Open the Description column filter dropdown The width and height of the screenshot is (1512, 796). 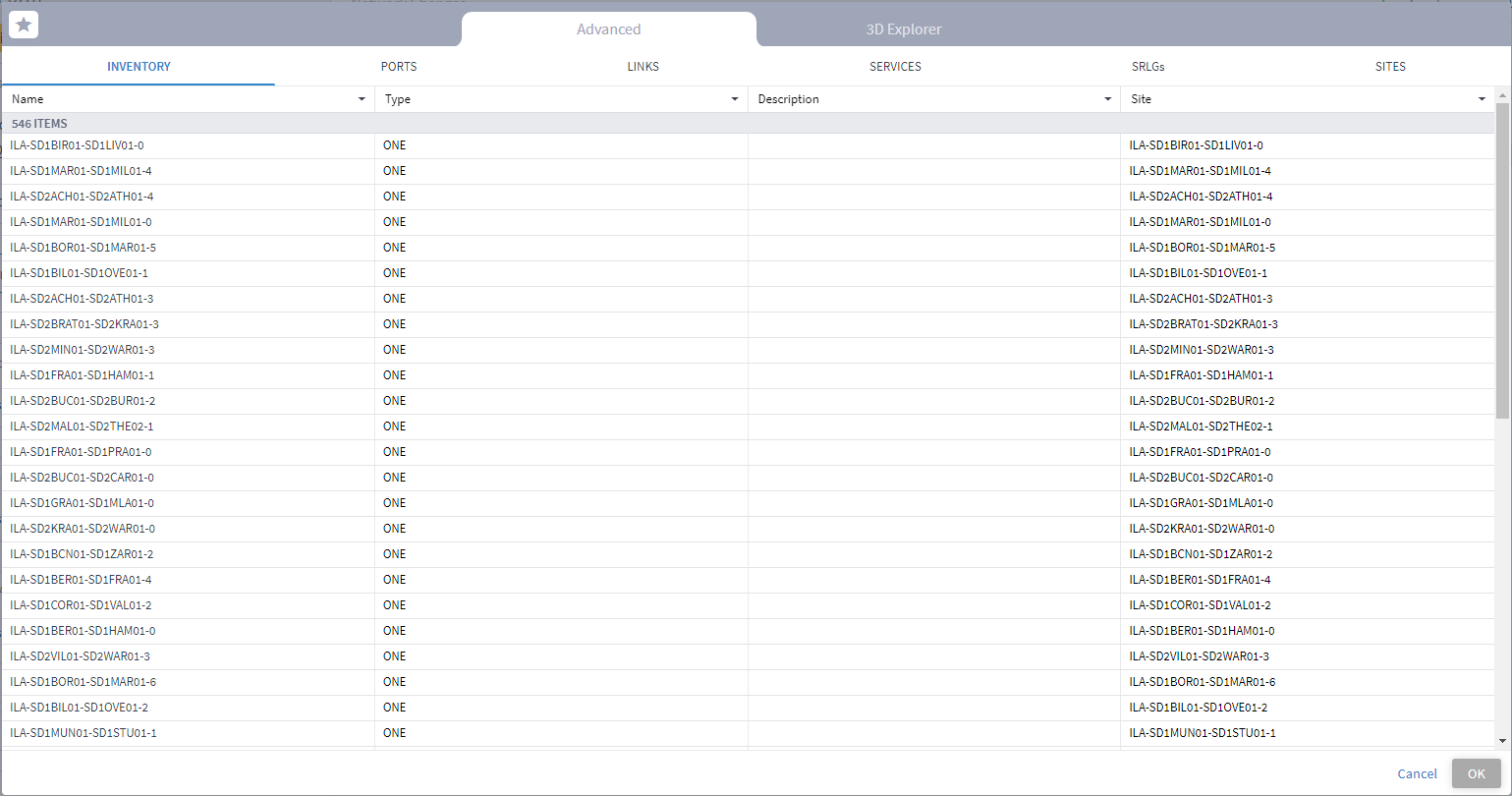(1107, 99)
